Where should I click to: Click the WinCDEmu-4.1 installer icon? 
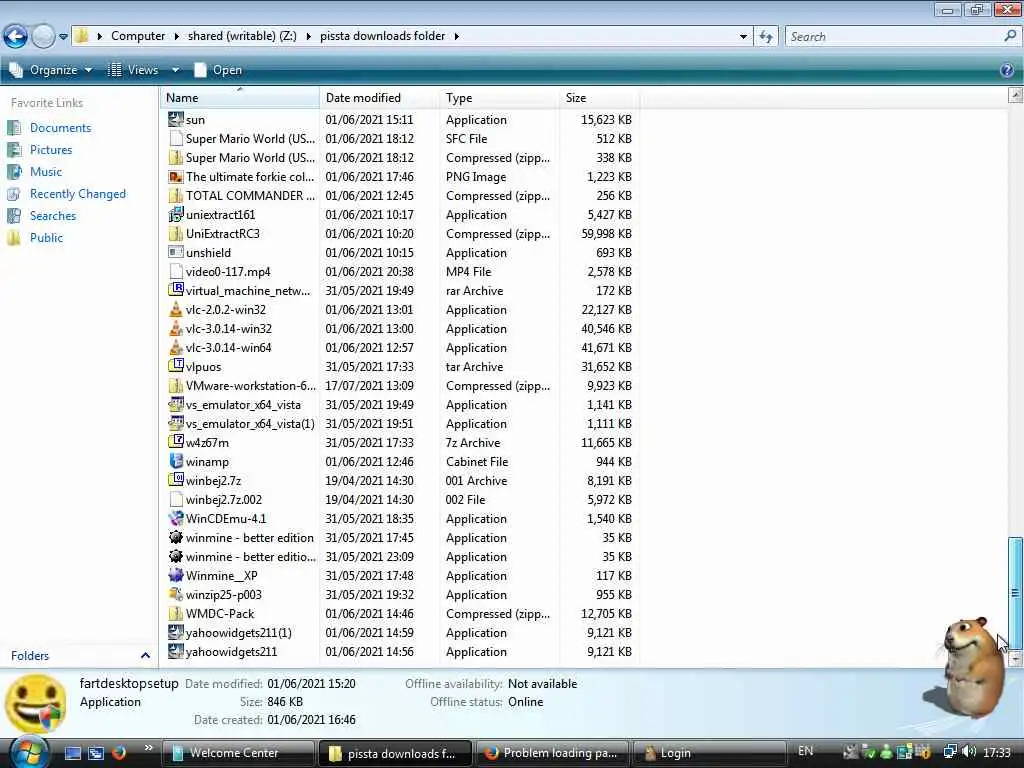(176, 518)
